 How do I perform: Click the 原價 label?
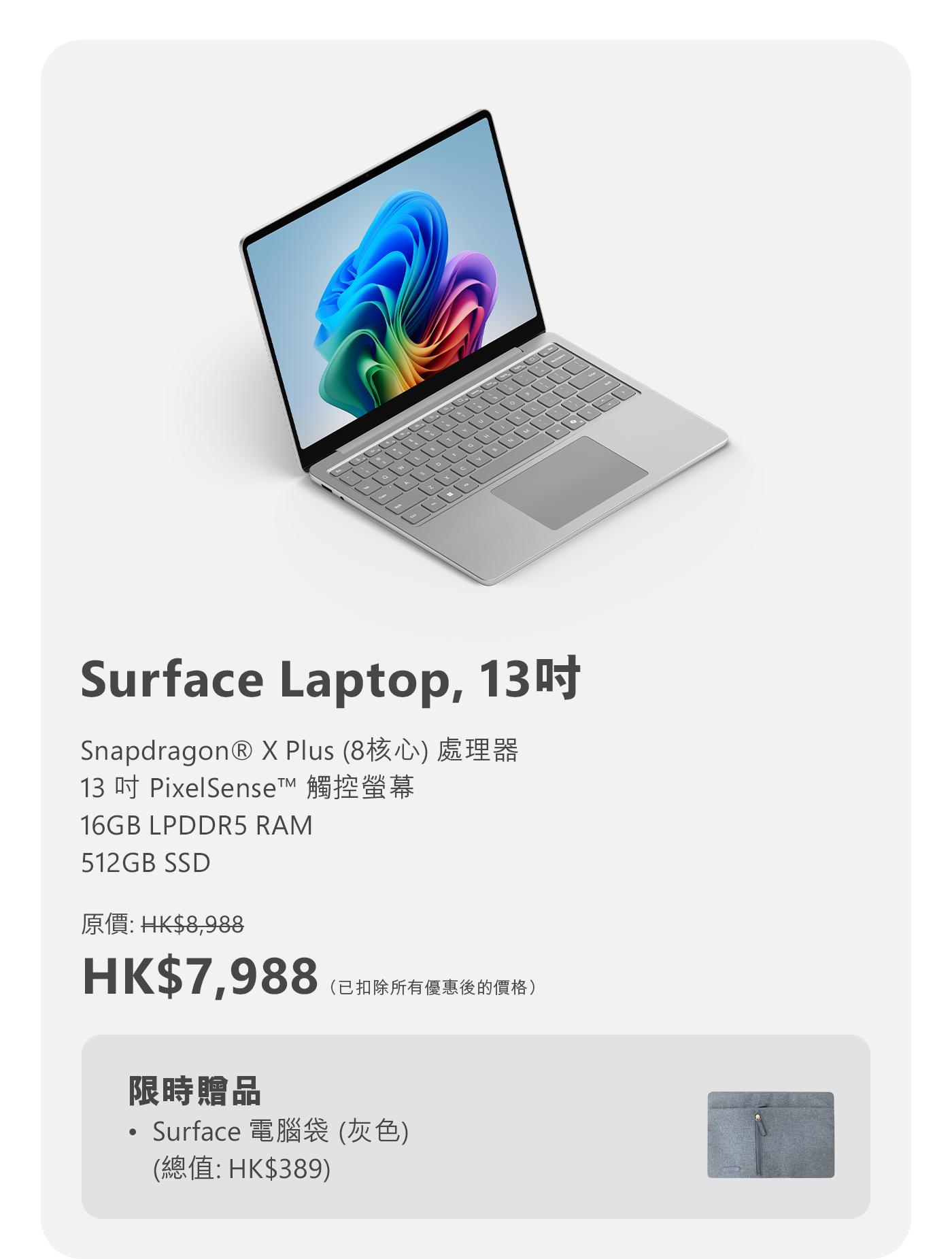click(105, 924)
